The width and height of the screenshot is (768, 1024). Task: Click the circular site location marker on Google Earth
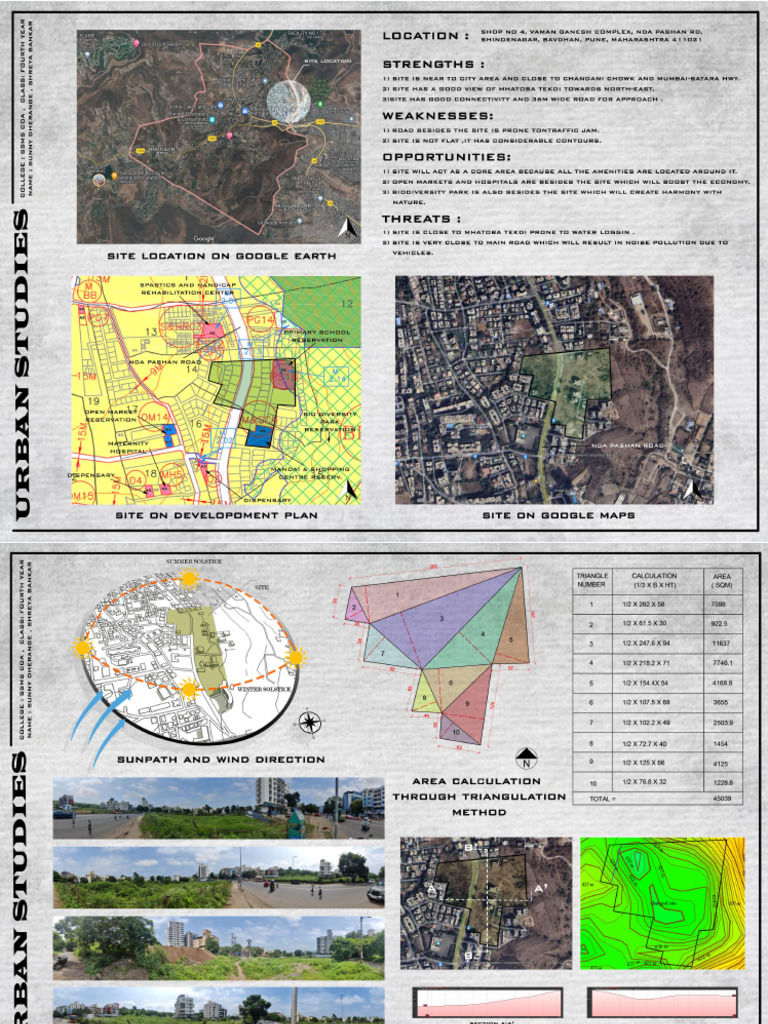tap(287, 102)
